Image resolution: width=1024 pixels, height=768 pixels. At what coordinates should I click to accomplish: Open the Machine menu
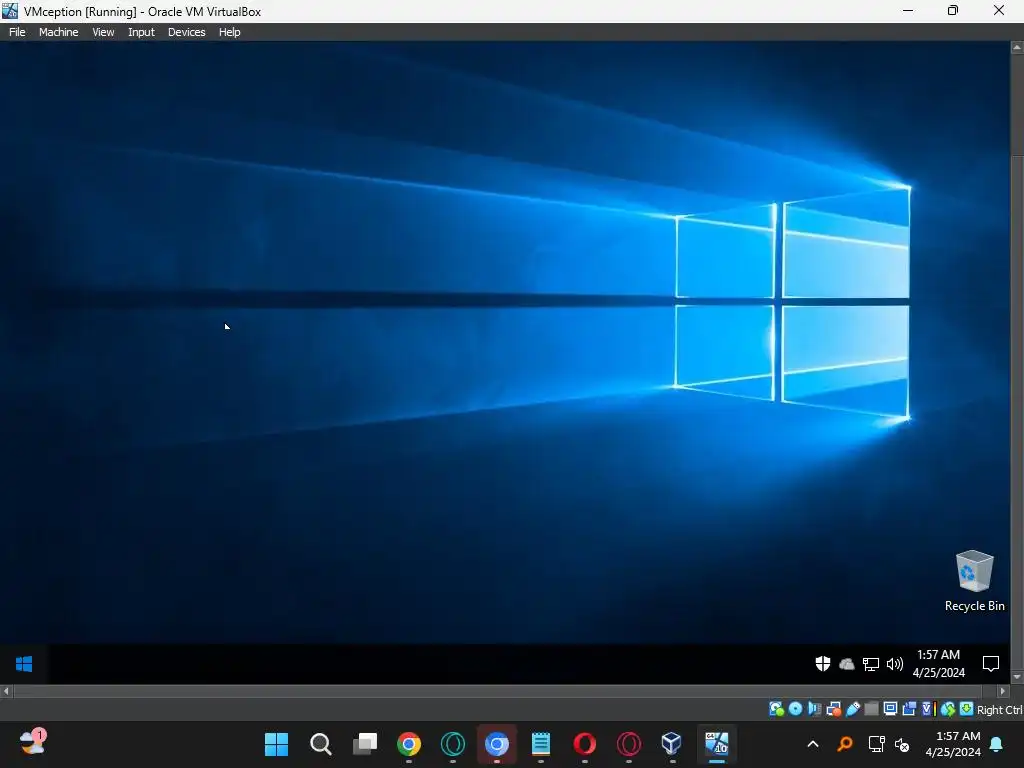coord(58,32)
